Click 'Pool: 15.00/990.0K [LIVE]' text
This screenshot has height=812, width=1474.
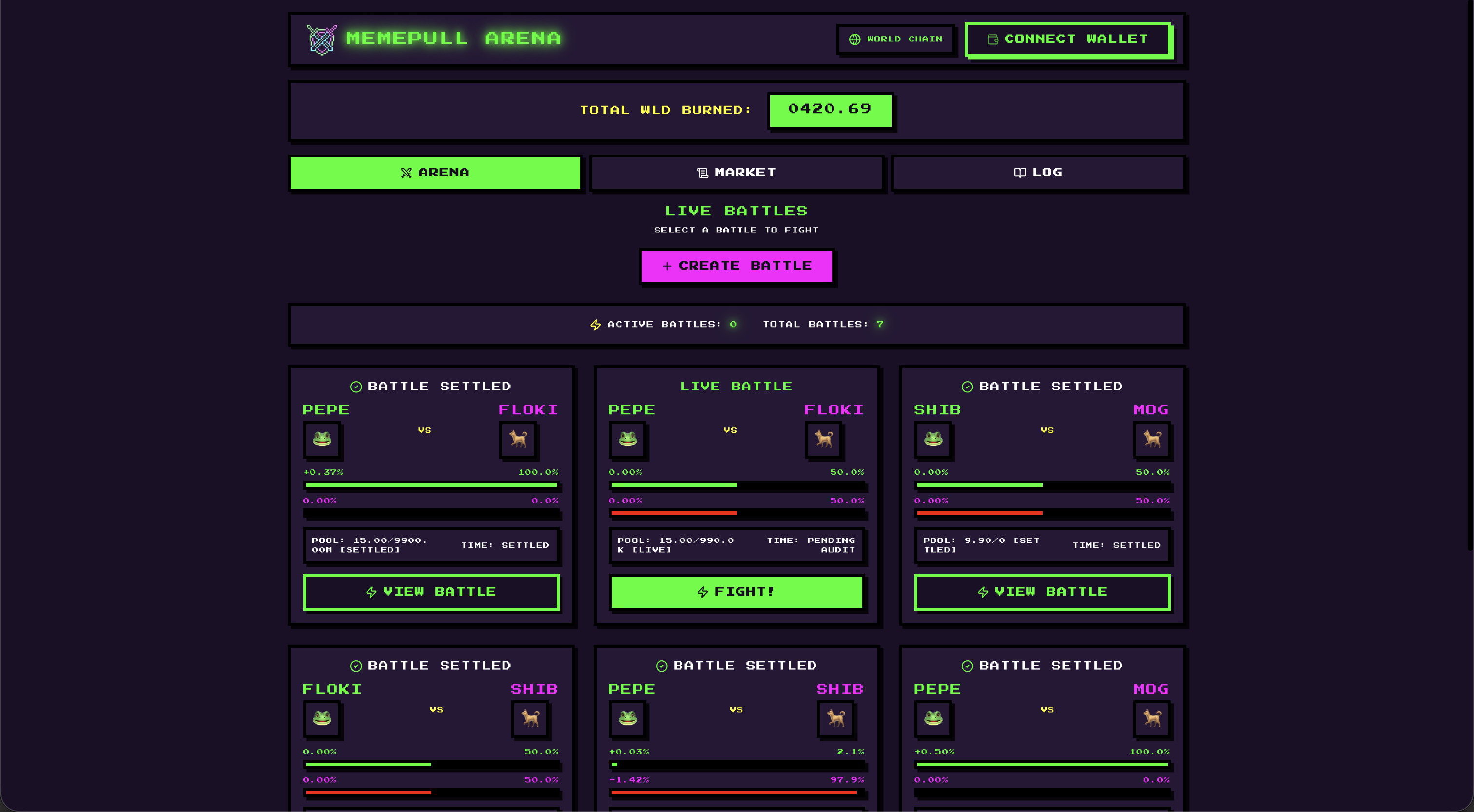tap(675, 545)
